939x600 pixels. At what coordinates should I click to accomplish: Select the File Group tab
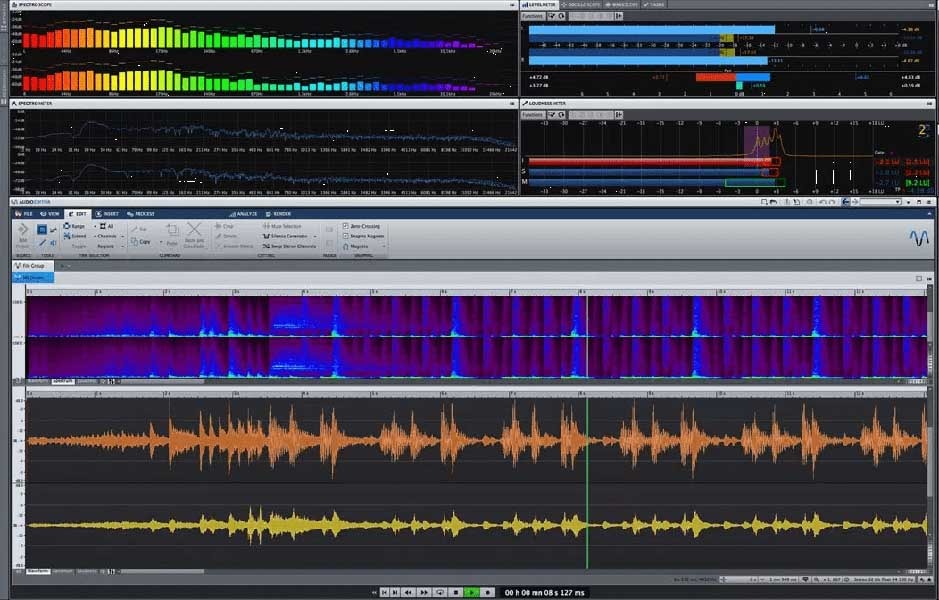pos(33,266)
